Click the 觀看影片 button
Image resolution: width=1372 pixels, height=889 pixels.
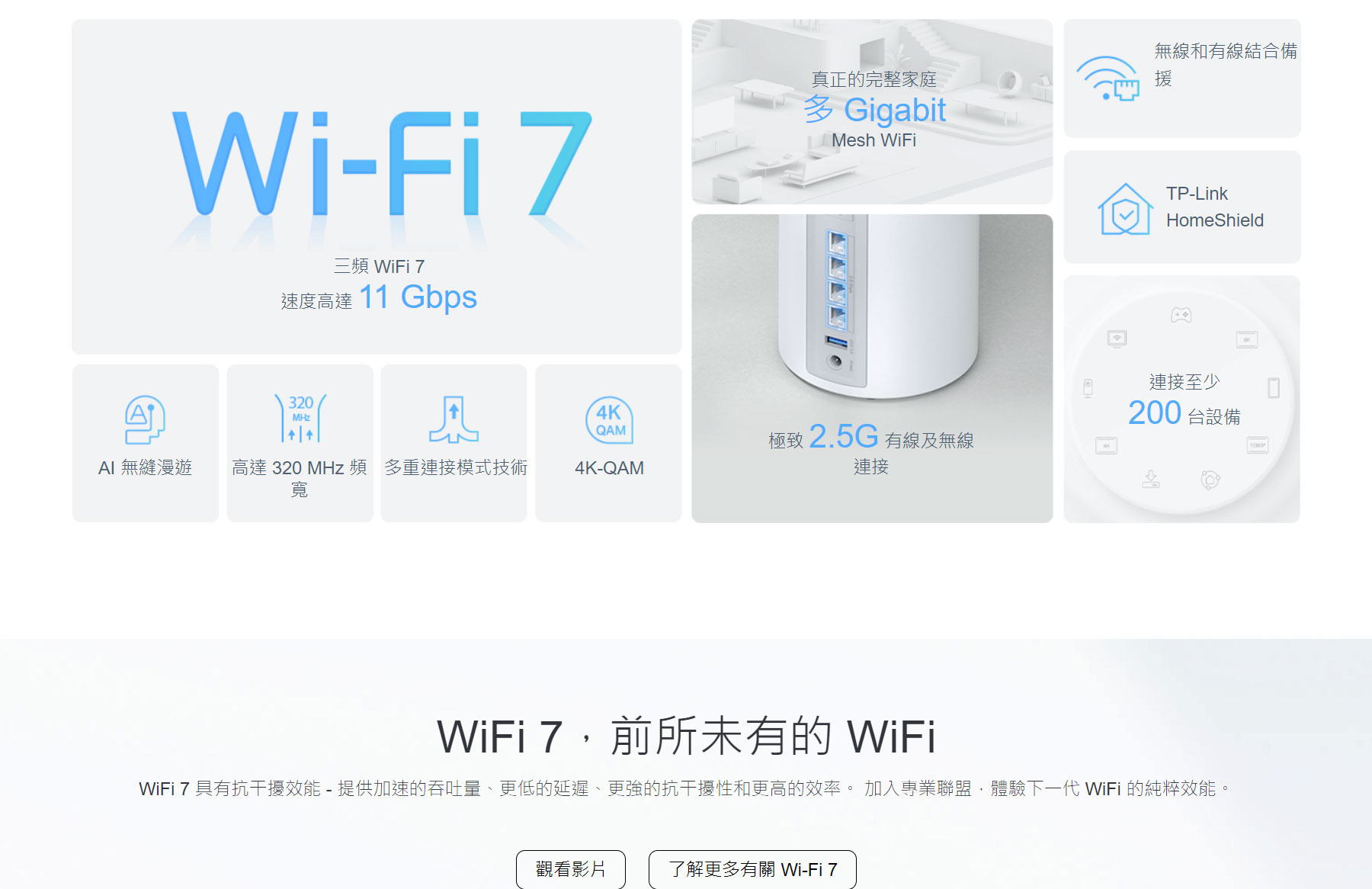coord(571,869)
